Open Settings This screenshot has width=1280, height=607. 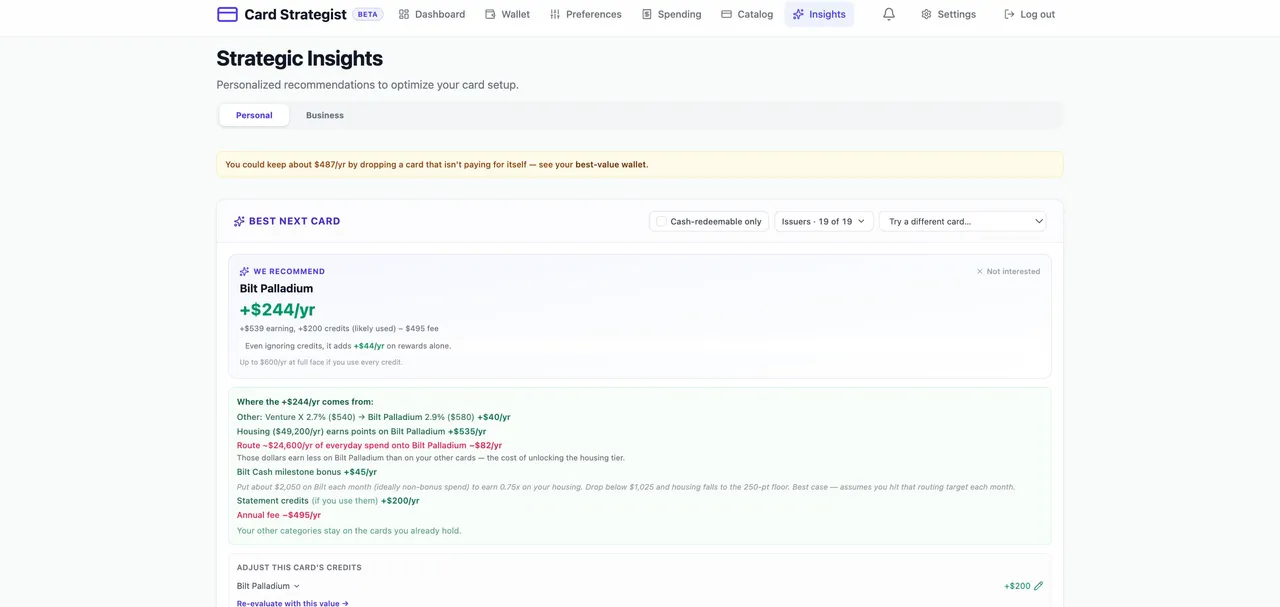[x=948, y=14]
